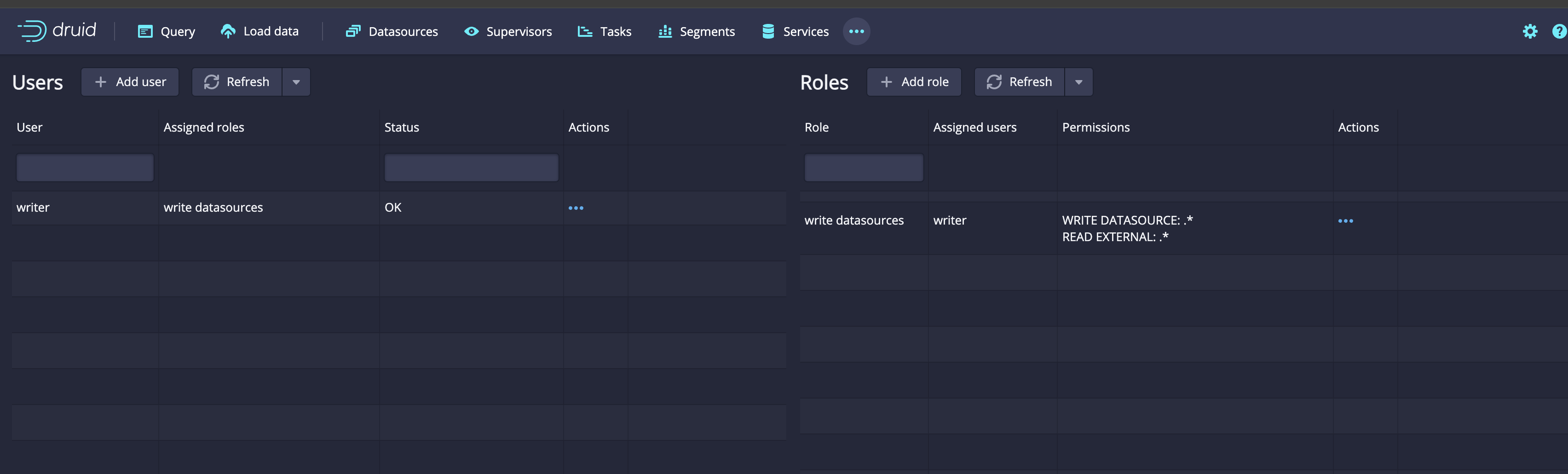
Task: Go to the Query view
Action: pyautogui.click(x=166, y=32)
